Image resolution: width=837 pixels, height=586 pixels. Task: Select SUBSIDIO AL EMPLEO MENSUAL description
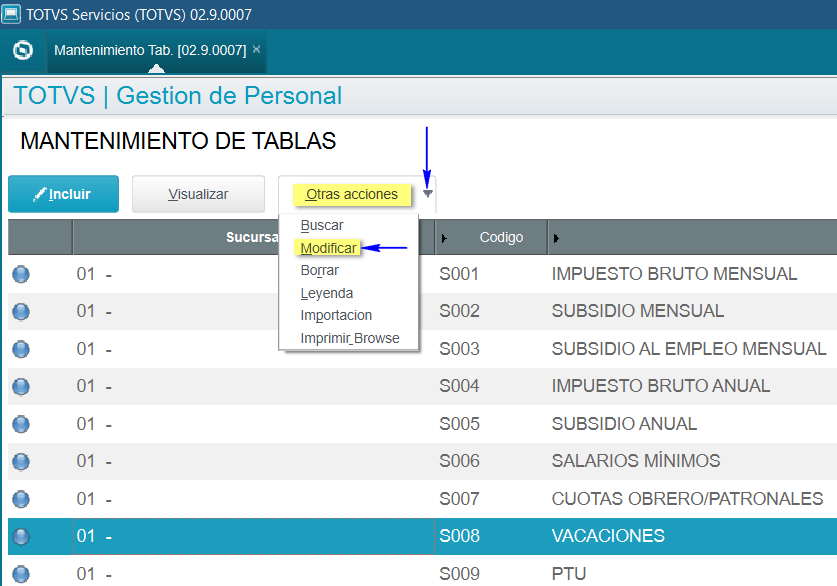pos(689,349)
